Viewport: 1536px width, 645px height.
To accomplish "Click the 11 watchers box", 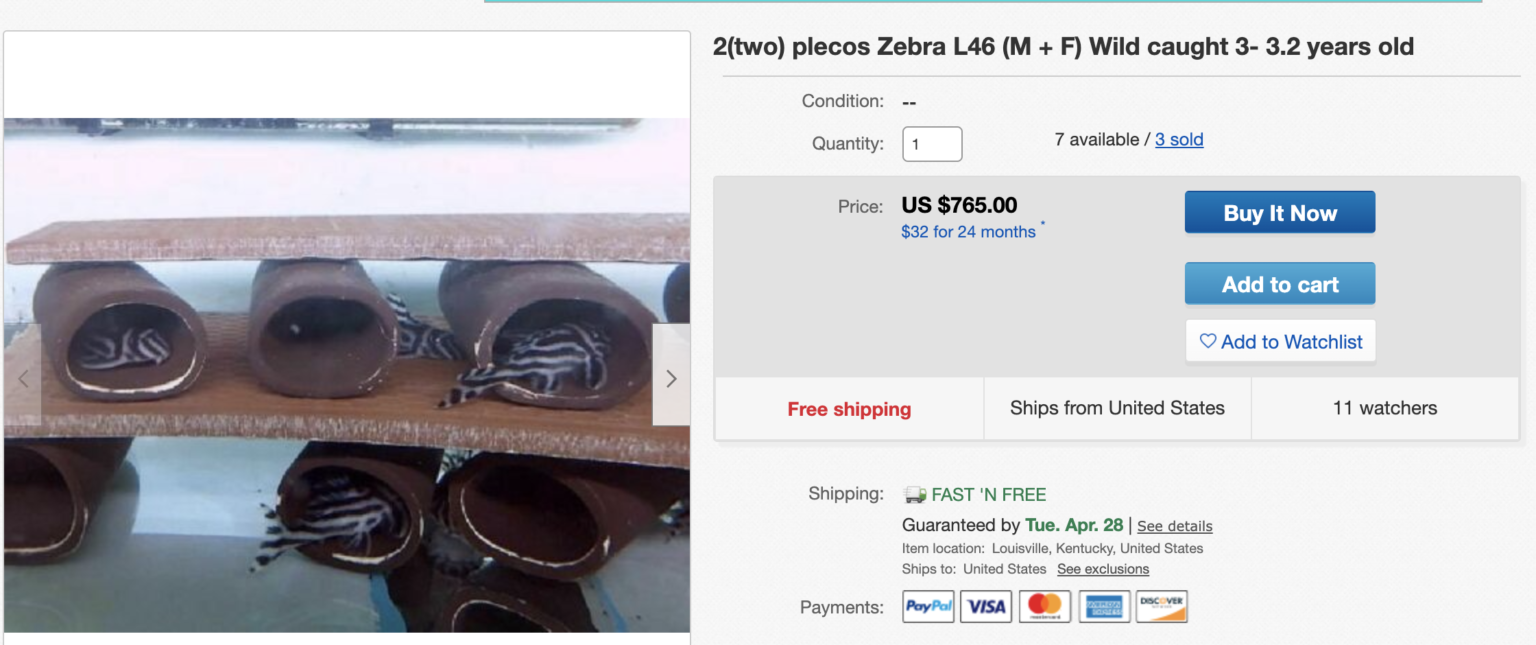I will 1385,408.
